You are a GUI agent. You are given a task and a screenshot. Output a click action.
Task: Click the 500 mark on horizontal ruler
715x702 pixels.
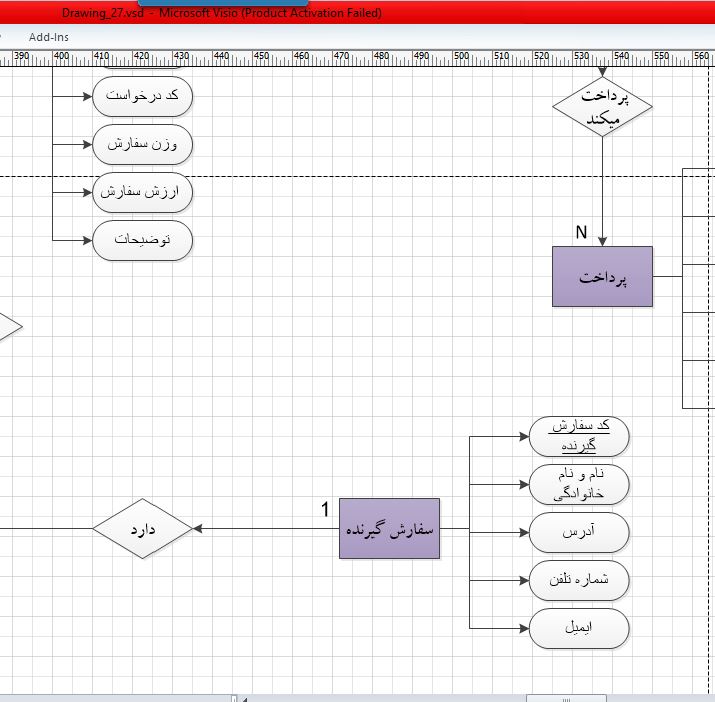tap(461, 56)
